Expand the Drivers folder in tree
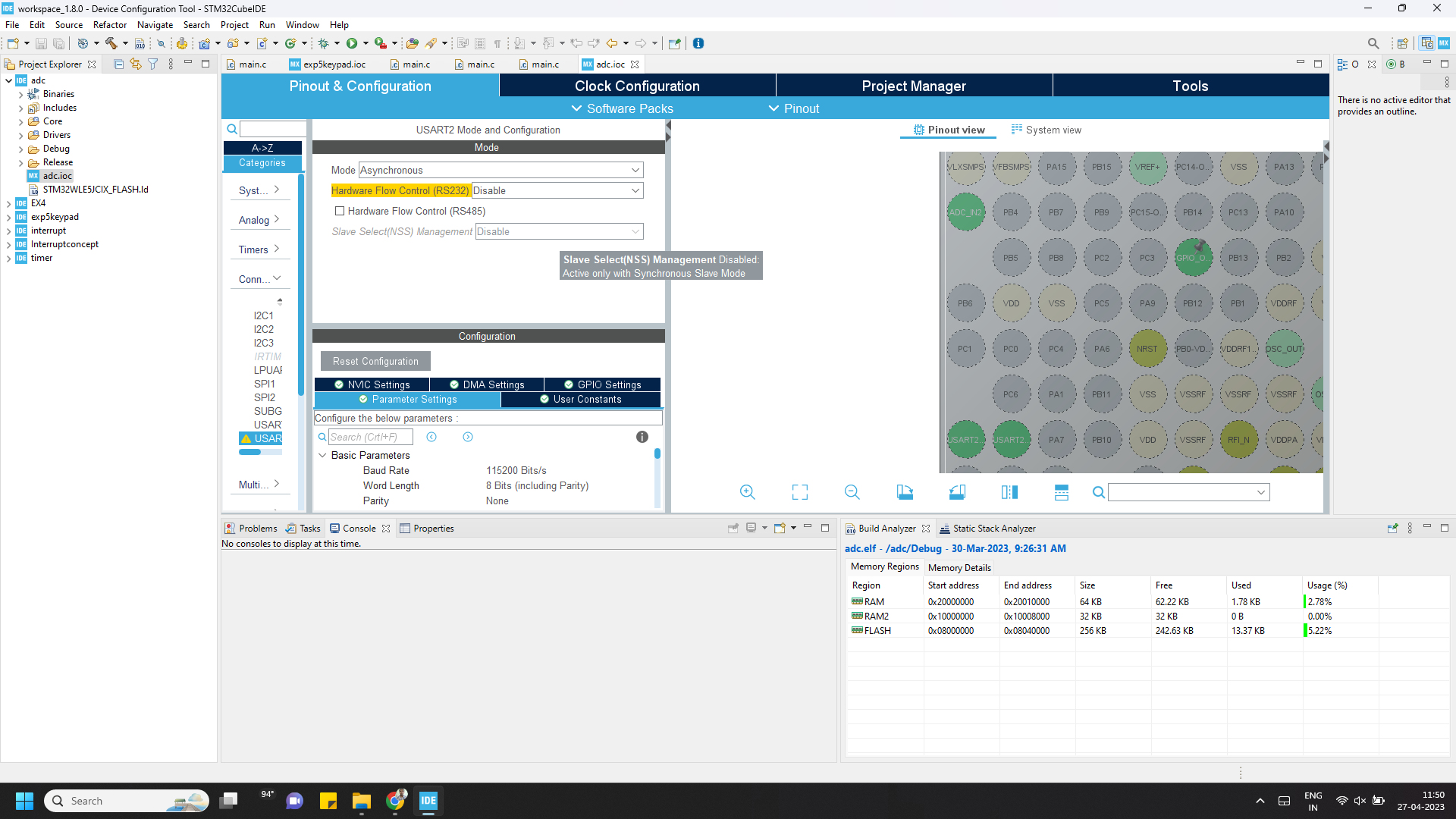 [20, 135]
